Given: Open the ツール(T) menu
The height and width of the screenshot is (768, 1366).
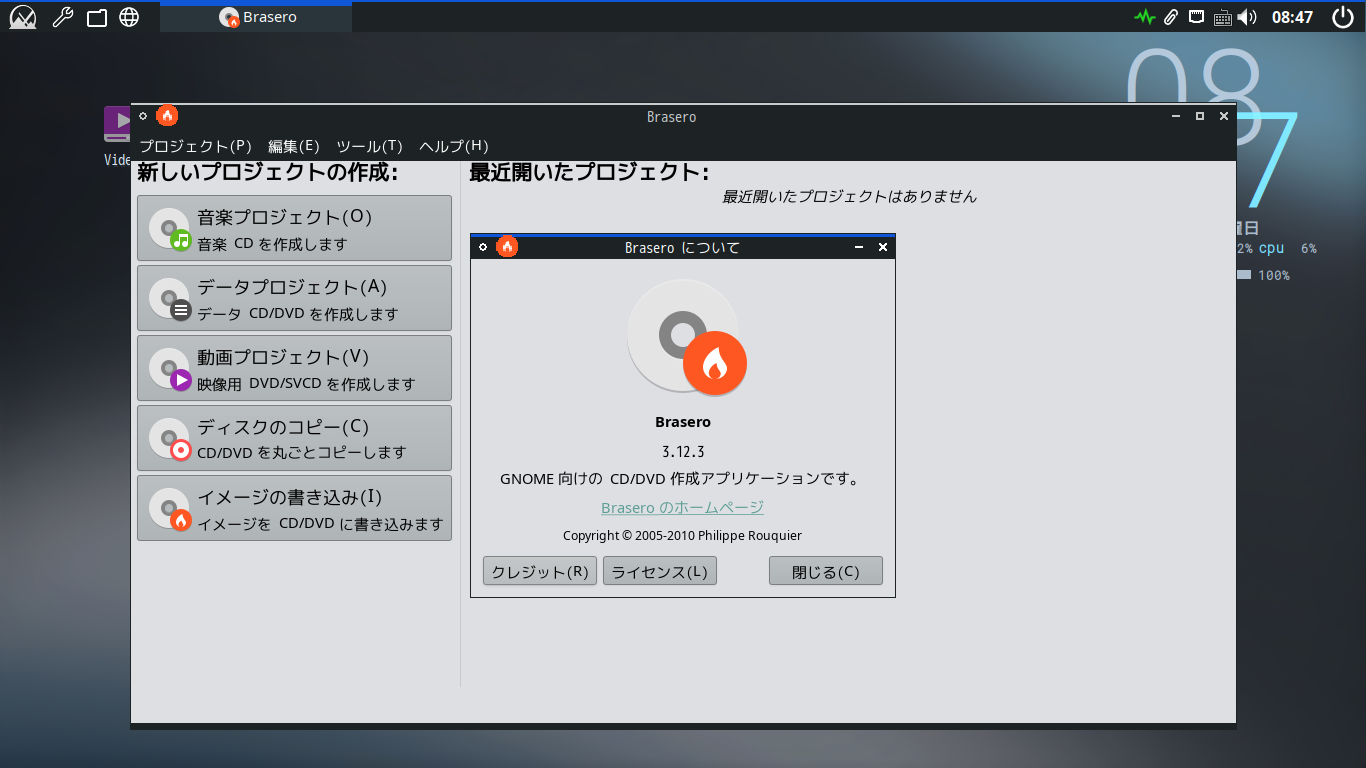Looking at the screenshot, I should click(369, 146).
